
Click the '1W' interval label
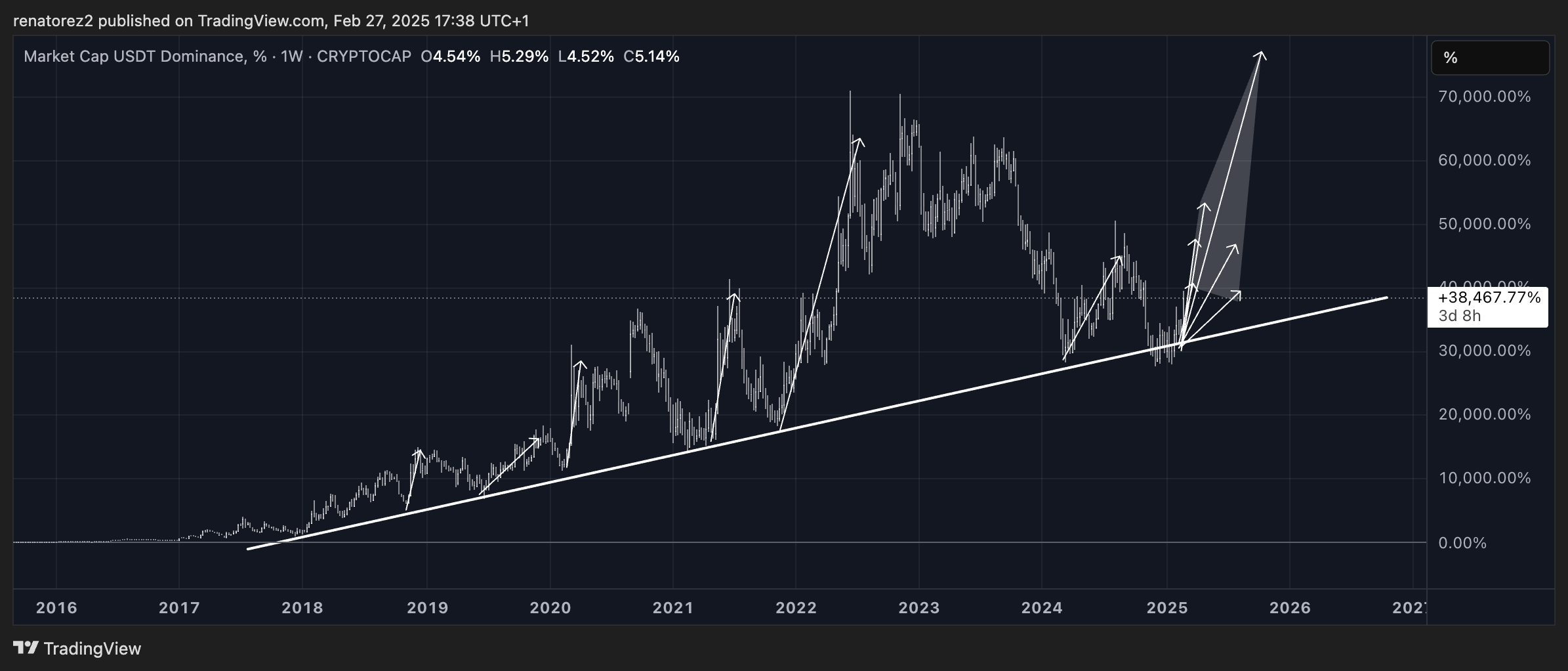(x=291, y=56)
